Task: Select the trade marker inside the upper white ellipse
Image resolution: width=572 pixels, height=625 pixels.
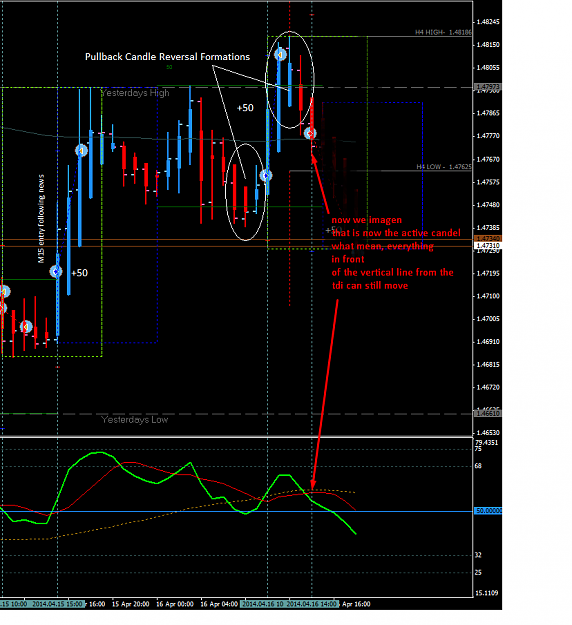Action: pyautogui.click(x=280, y=54)
